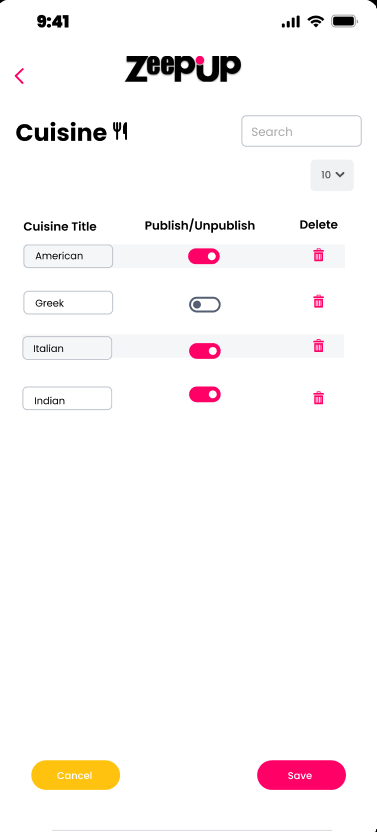Edit the American title field
The width and height of the screenshot is (377, 832).
tap(68, 256)
